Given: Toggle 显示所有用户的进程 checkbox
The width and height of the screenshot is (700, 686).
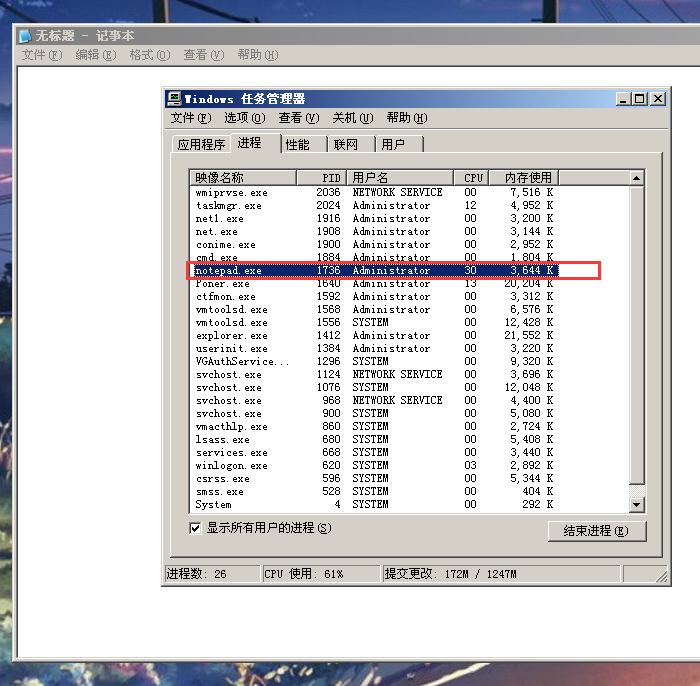Looking at the screenshot, I should (x=195, y=528).
